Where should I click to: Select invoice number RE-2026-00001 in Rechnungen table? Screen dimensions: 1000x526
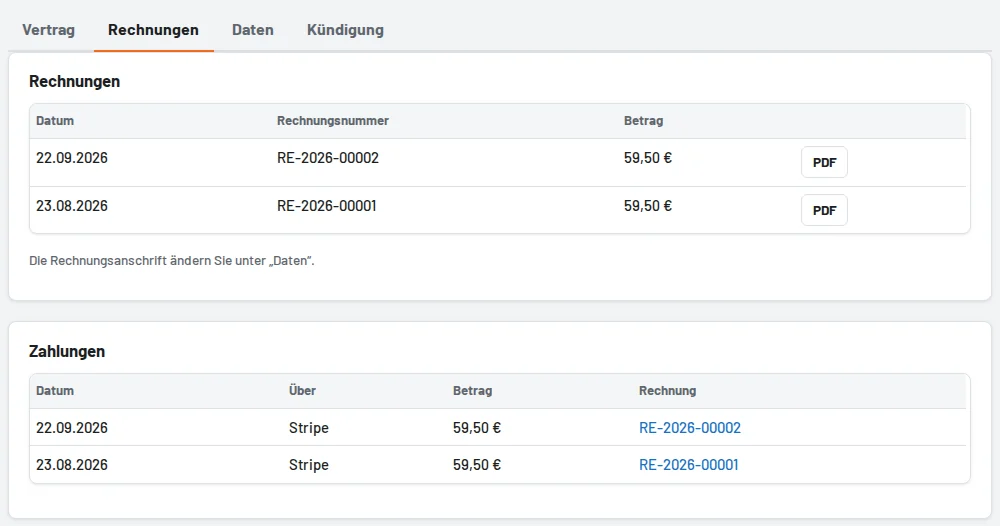(x=327, y=206)
